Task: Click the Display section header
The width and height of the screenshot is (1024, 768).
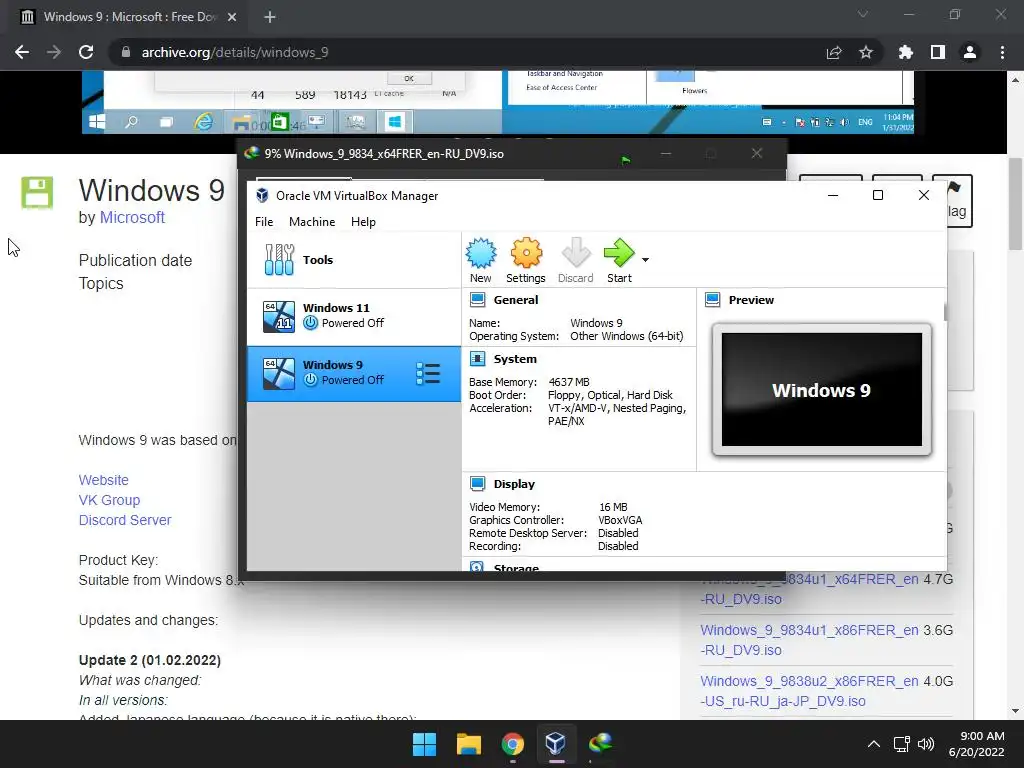Action: 514,484
